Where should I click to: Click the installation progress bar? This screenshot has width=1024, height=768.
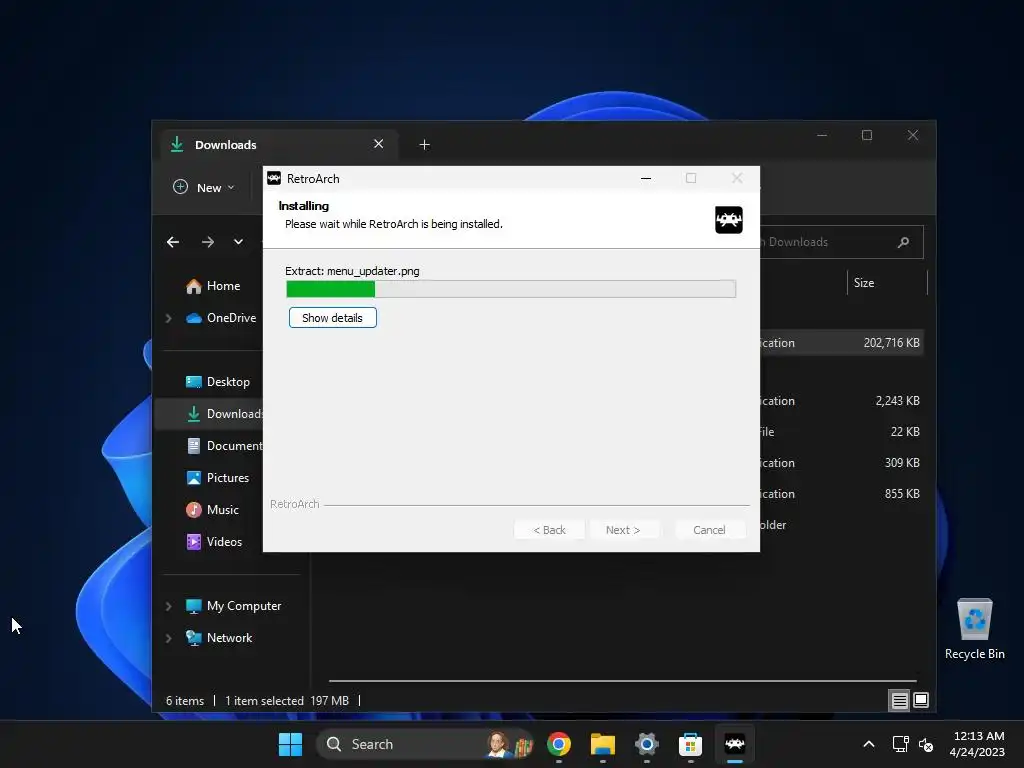click(x=511, y=289)
